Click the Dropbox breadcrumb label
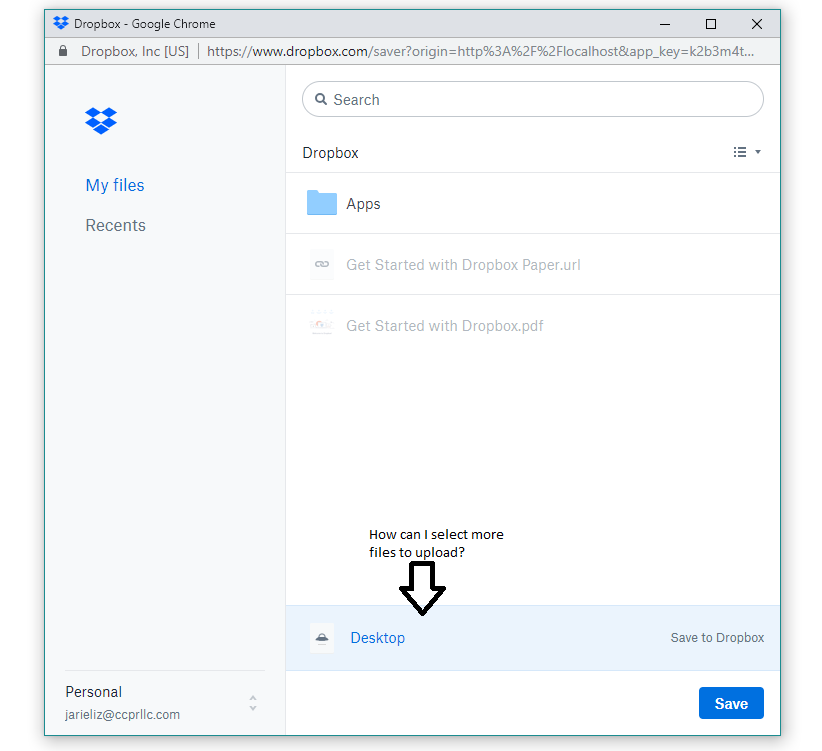This screenshot has width=822, height=751. 330,152
